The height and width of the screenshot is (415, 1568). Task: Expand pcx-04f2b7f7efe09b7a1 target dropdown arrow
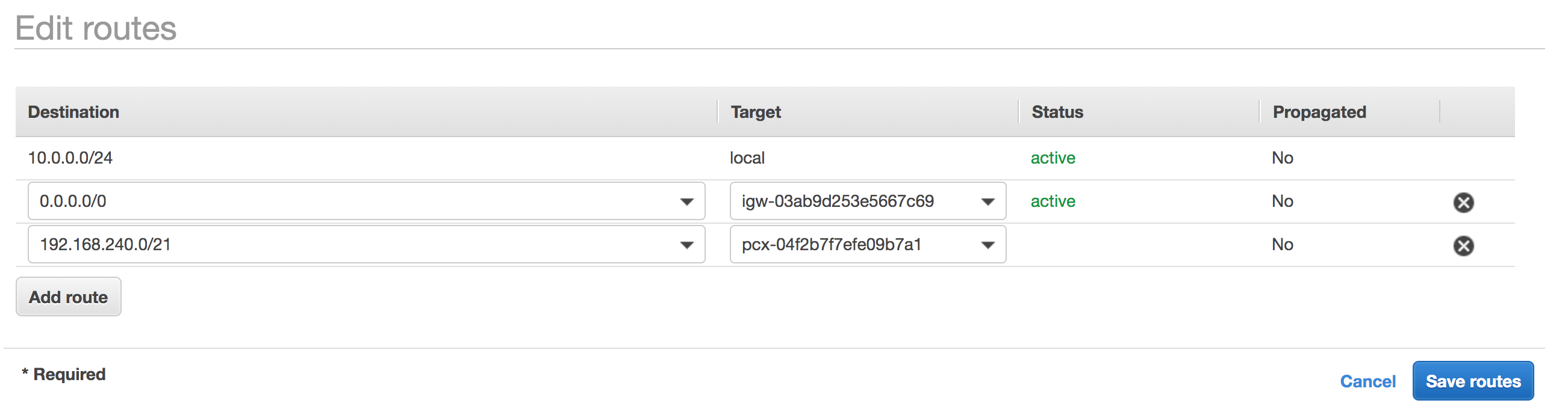tap(988, 245)
